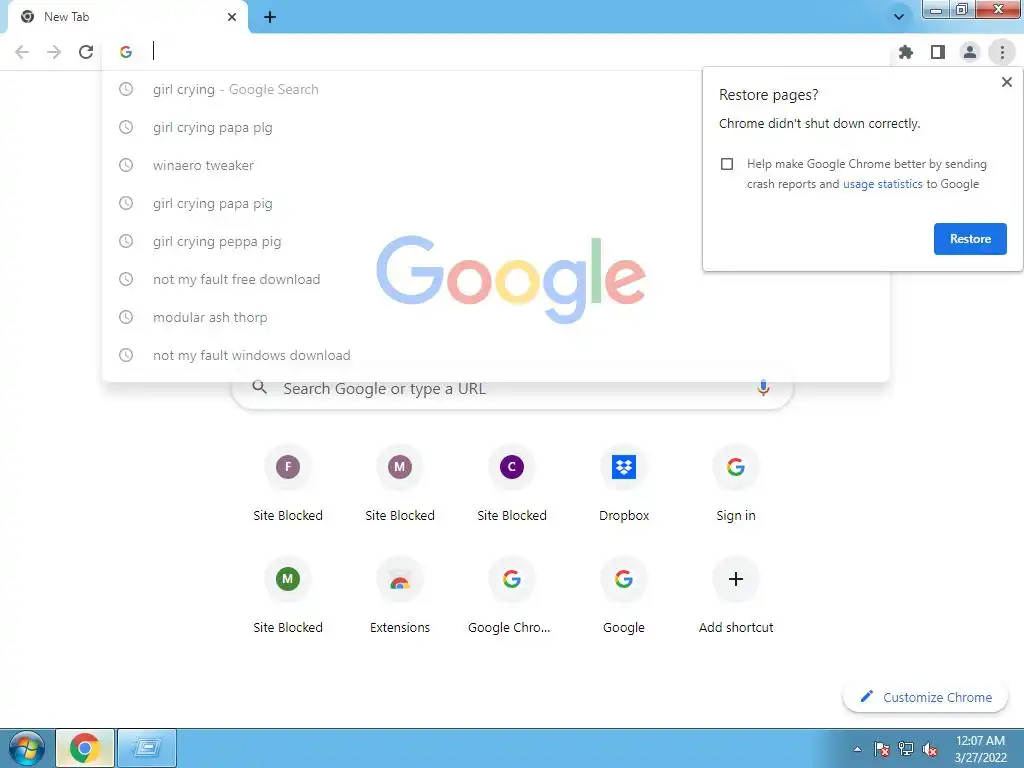Select the New Tab tab
The height and width of the screenshot is (768, 1024).
(128, 17)
